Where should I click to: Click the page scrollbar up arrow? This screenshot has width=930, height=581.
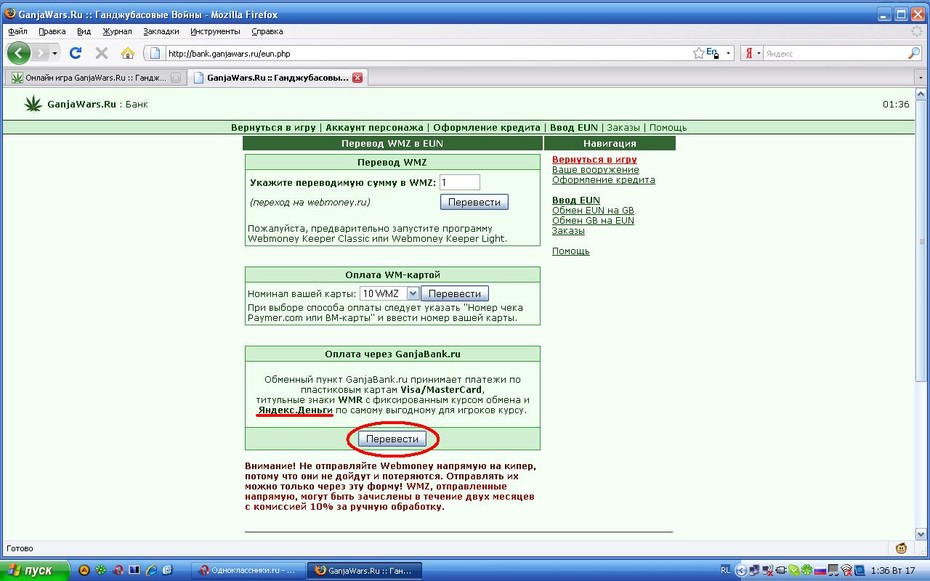click(921, 94)
